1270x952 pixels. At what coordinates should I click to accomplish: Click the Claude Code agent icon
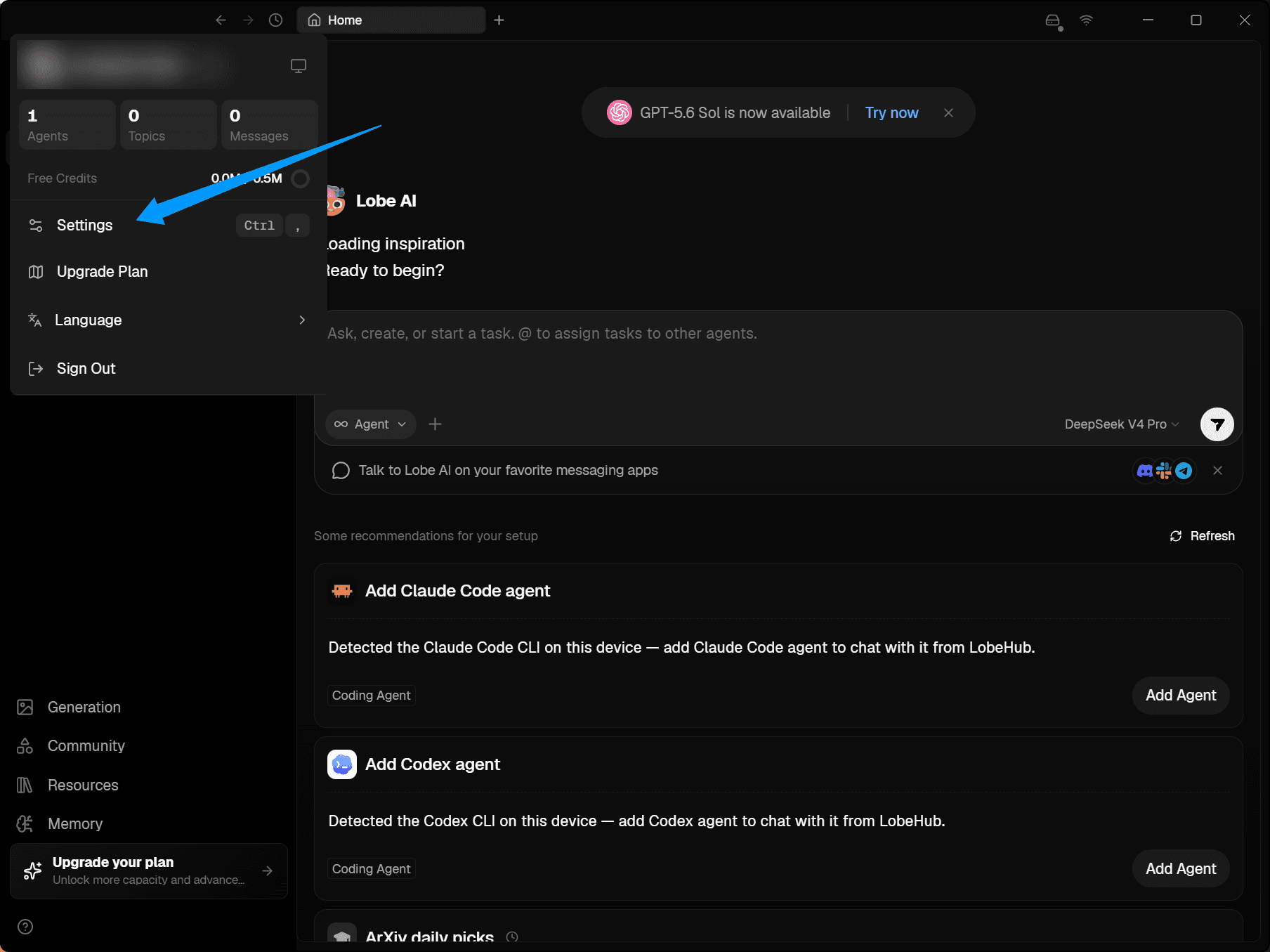[342, 591]
